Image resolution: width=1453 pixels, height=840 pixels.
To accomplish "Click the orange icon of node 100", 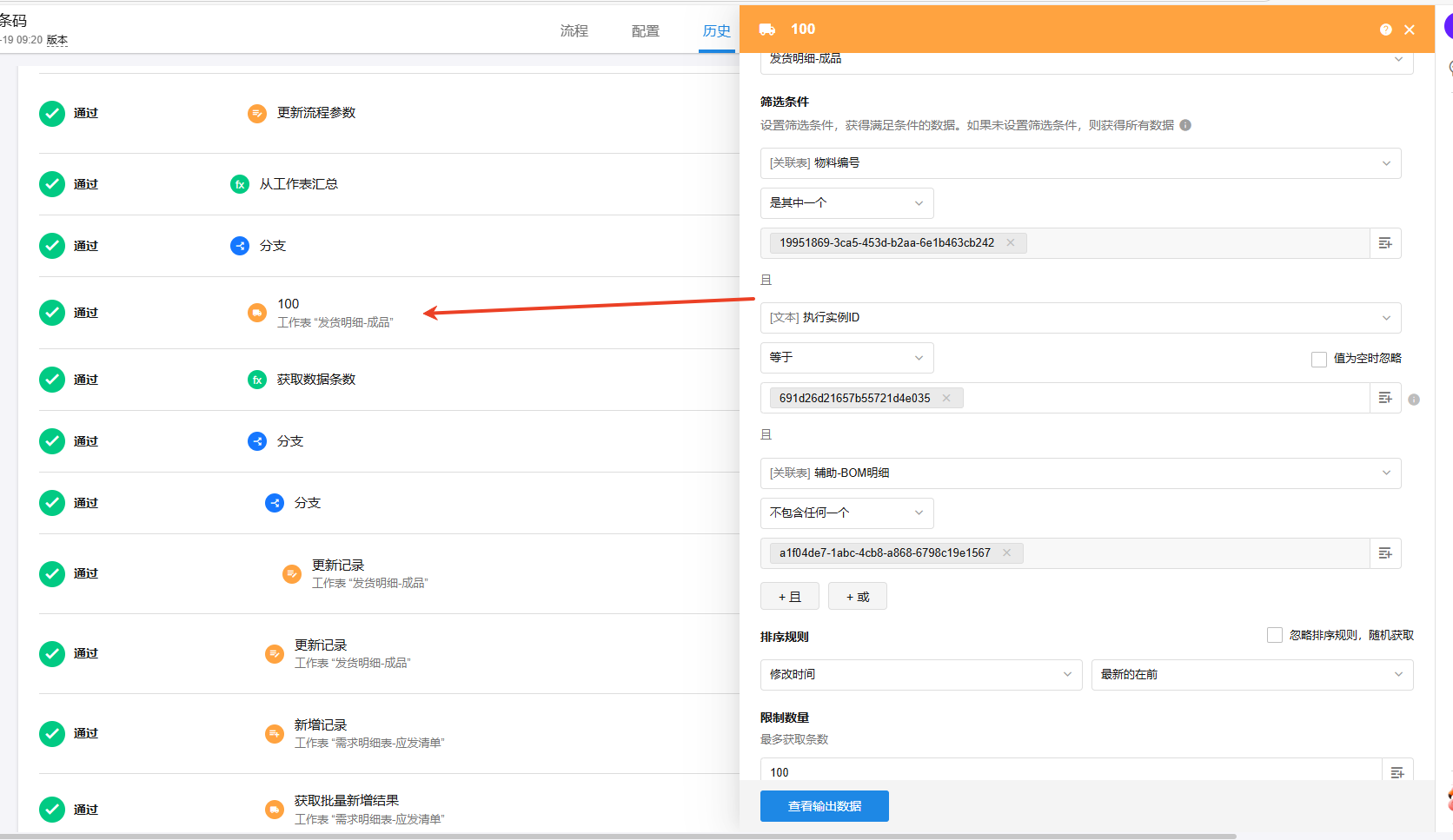I will 257,313.
